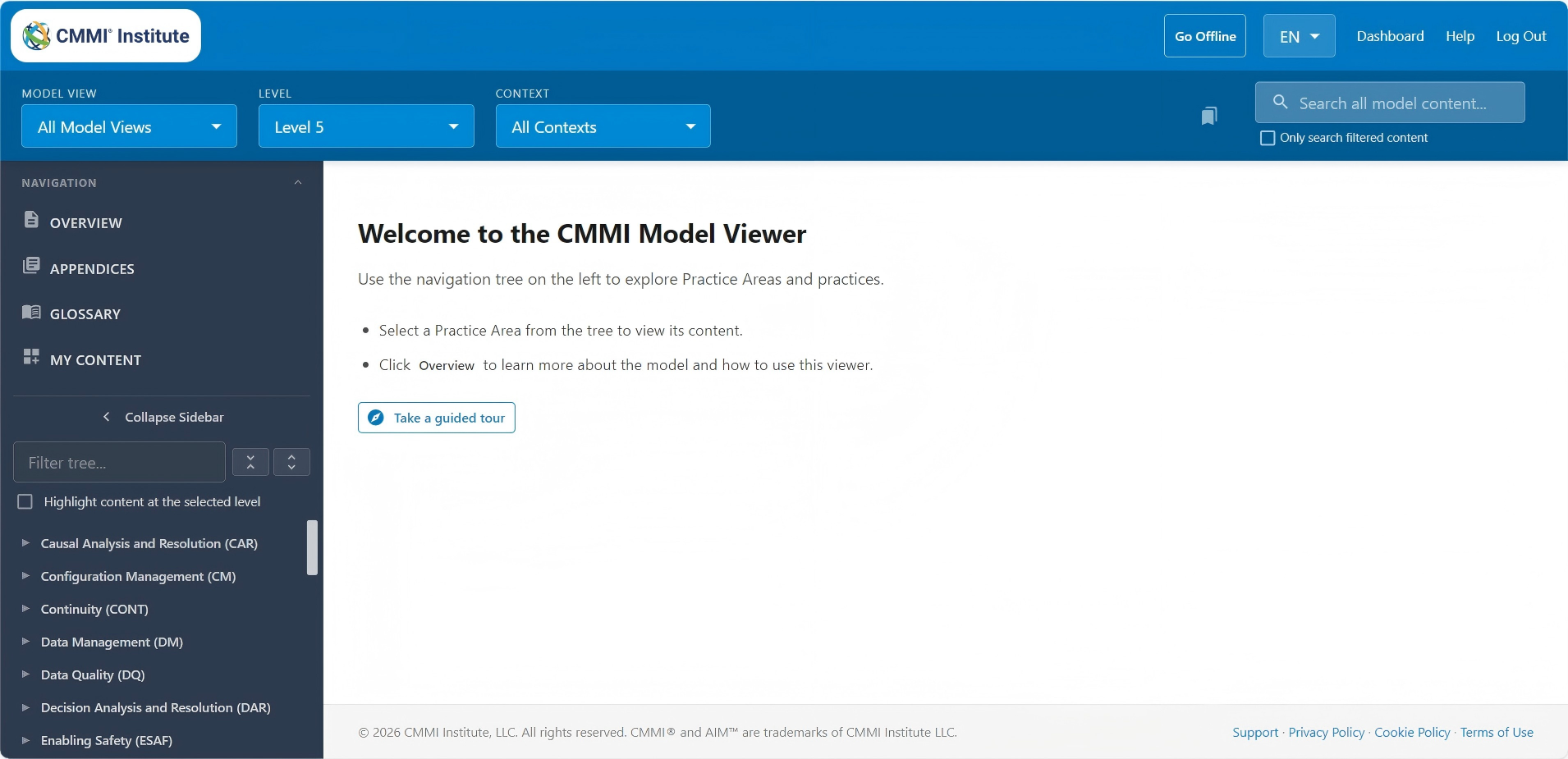Click the Collapse Sidebar button

[162, 417]
